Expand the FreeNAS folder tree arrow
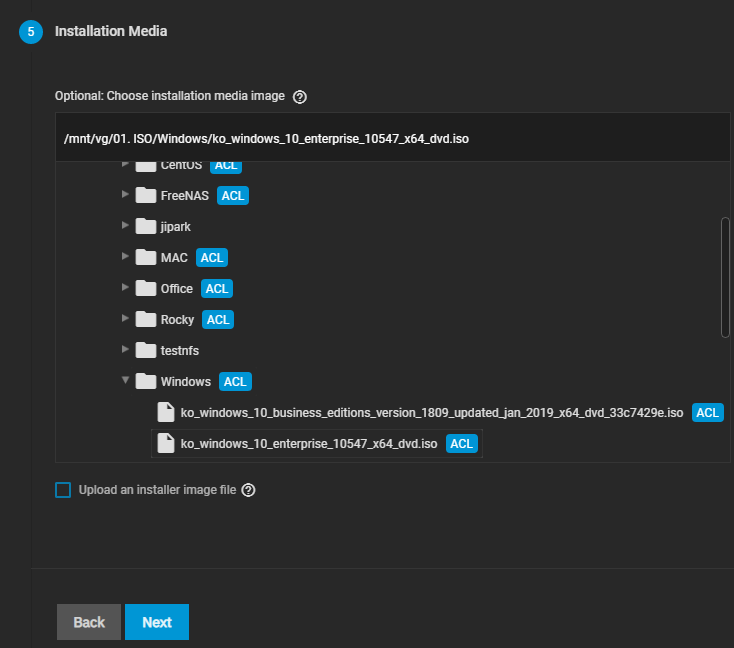734x648 pixels. 125,195
